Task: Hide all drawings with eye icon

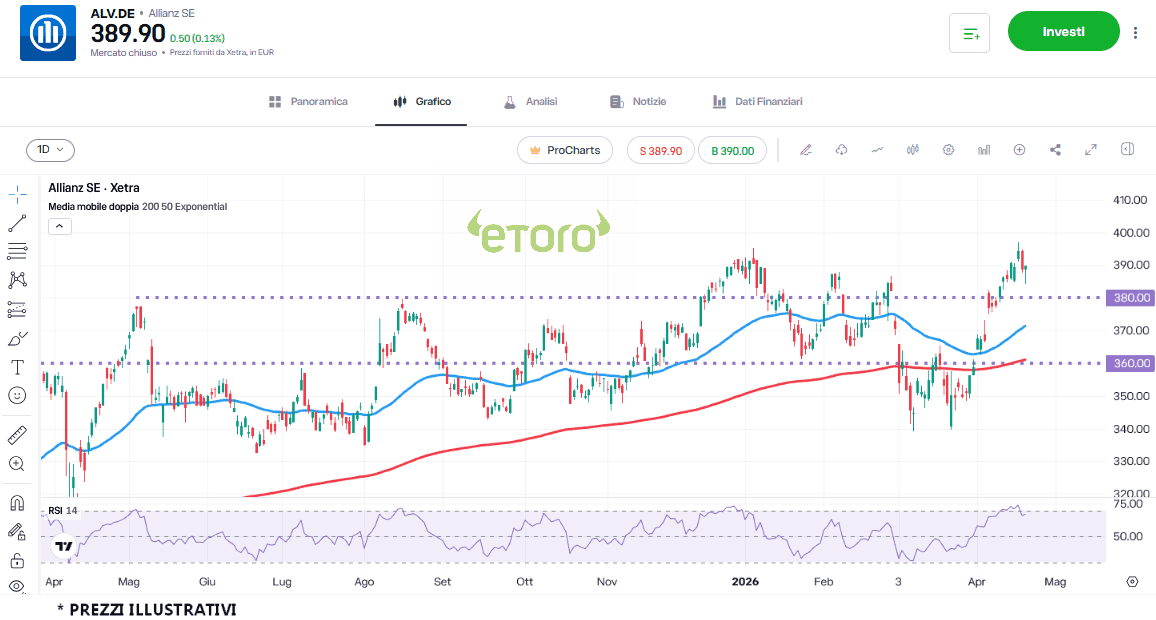Action: pos(17,586)
